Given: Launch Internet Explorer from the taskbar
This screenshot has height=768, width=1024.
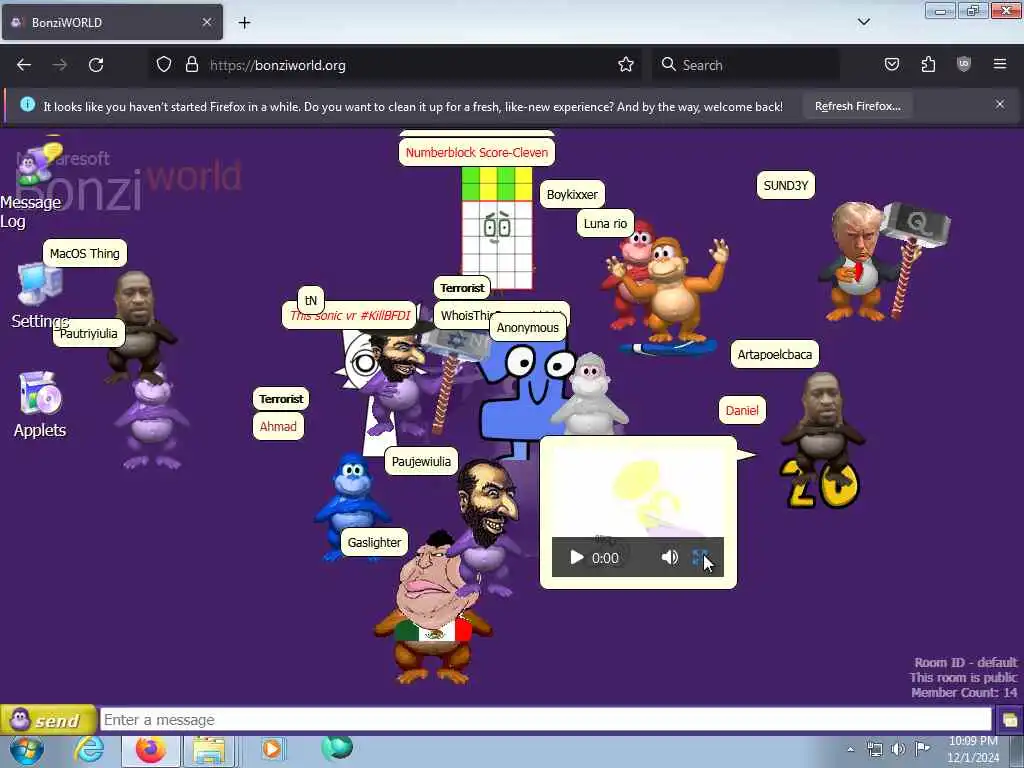Looking at the screenshot, I should click(x=89, y=751).
